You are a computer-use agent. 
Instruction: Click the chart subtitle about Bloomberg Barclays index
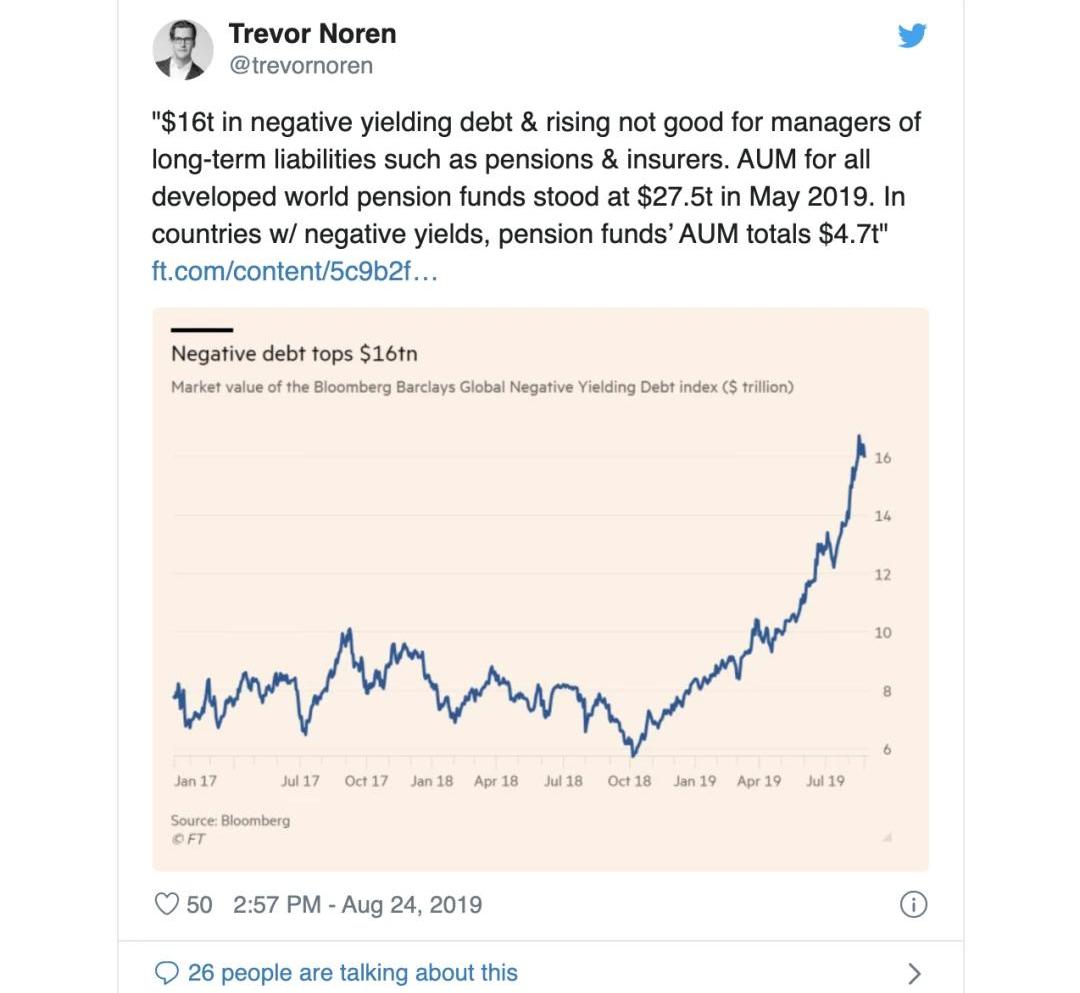coord(482,387)
